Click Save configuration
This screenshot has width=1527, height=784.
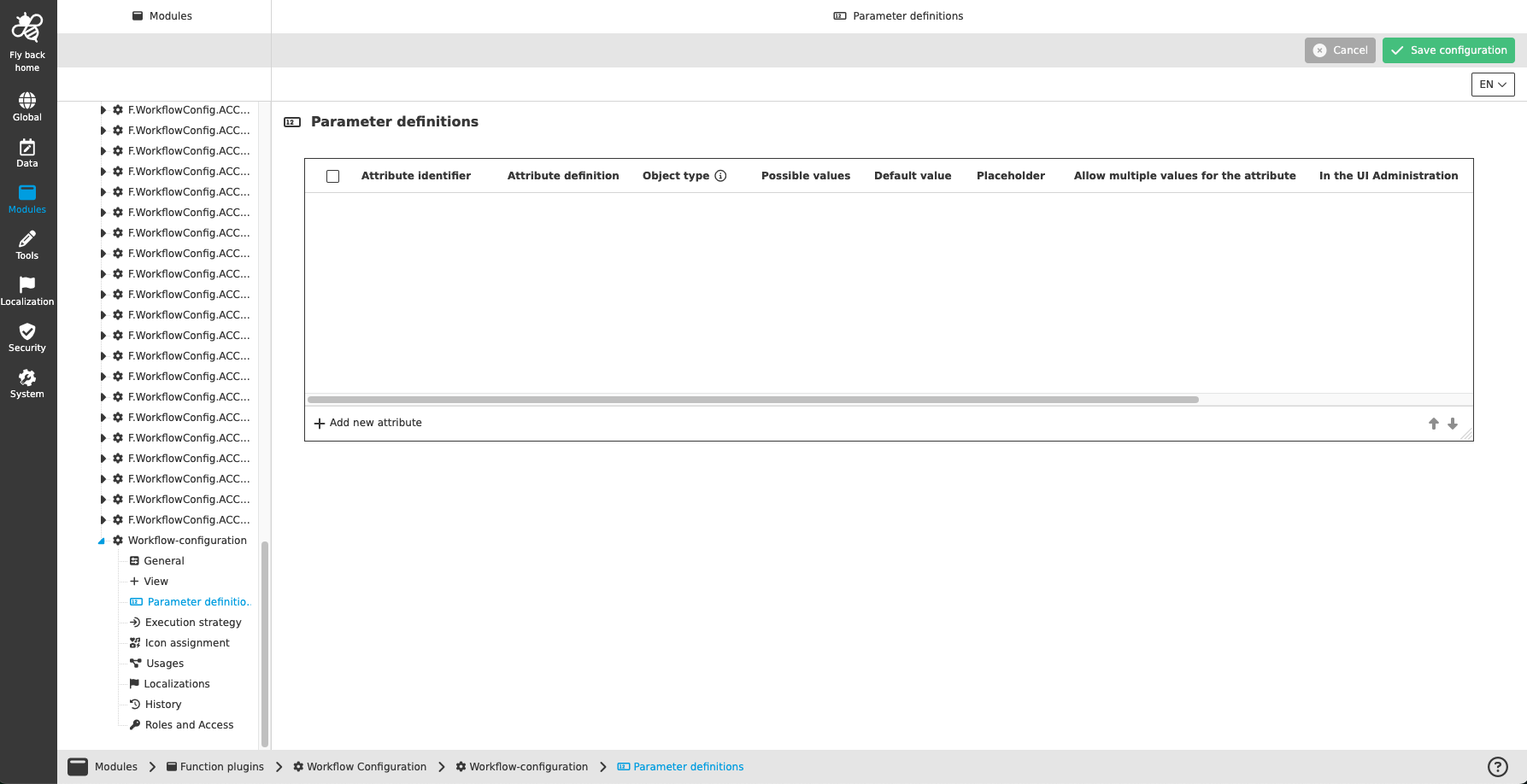pyautogui.click(x=1448, y=50)
